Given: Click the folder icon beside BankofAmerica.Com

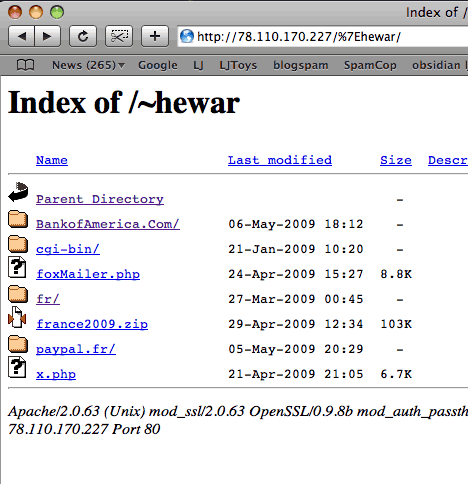Looking at the screenshot, I should 18,219.
